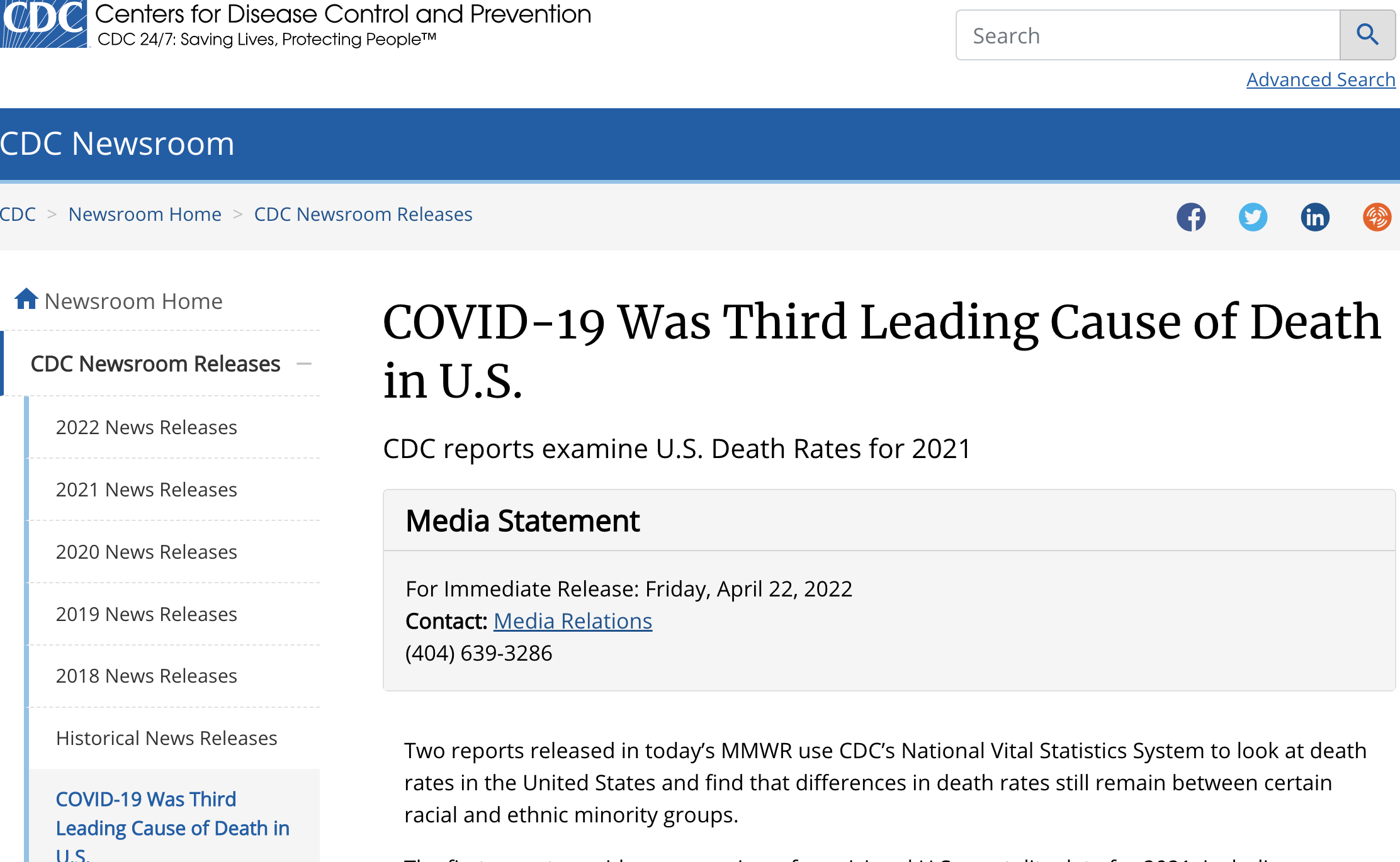The image size is (1400, 862).
Task: Click the orange syndicate icon
Action: 1377,217
